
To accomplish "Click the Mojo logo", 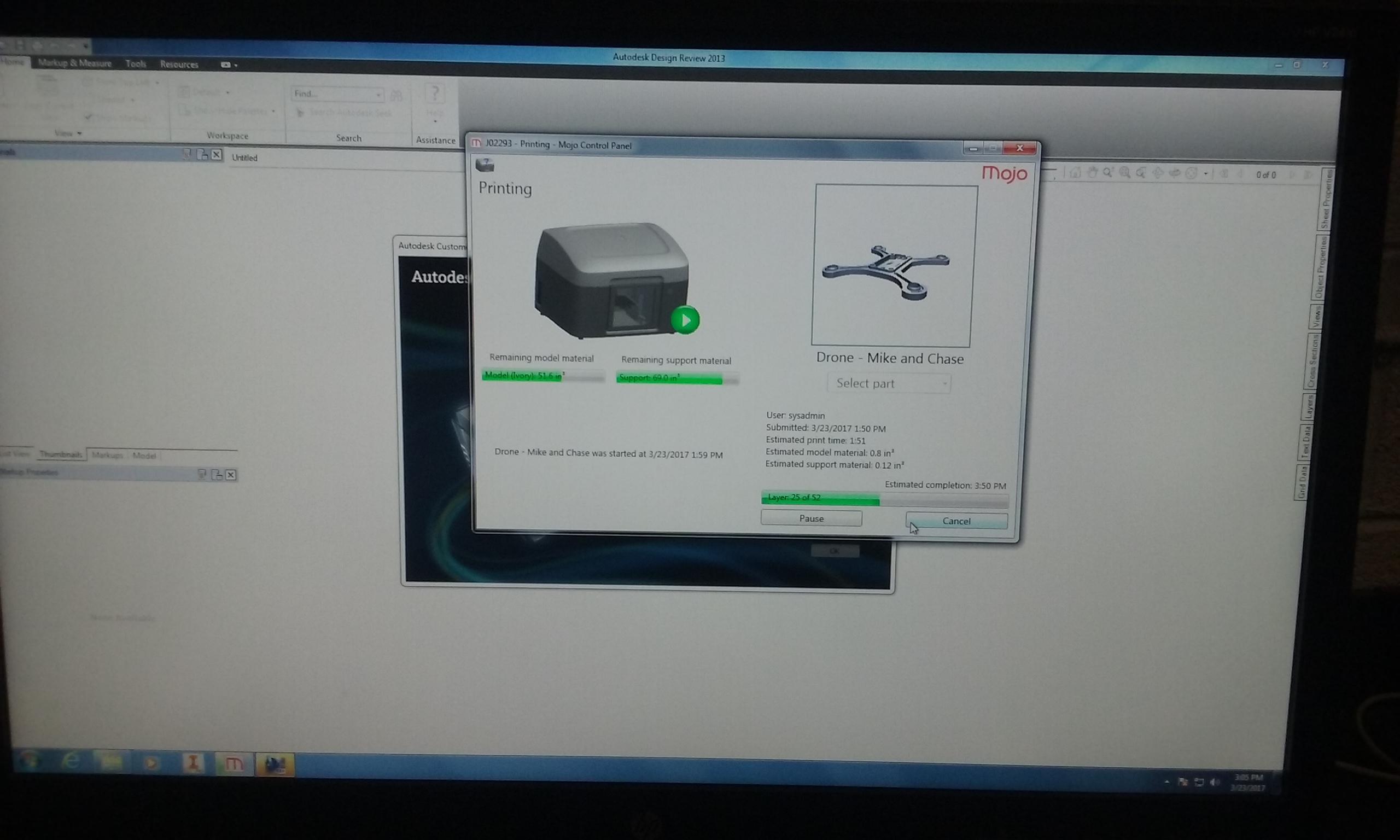I will click(1005, 174).
